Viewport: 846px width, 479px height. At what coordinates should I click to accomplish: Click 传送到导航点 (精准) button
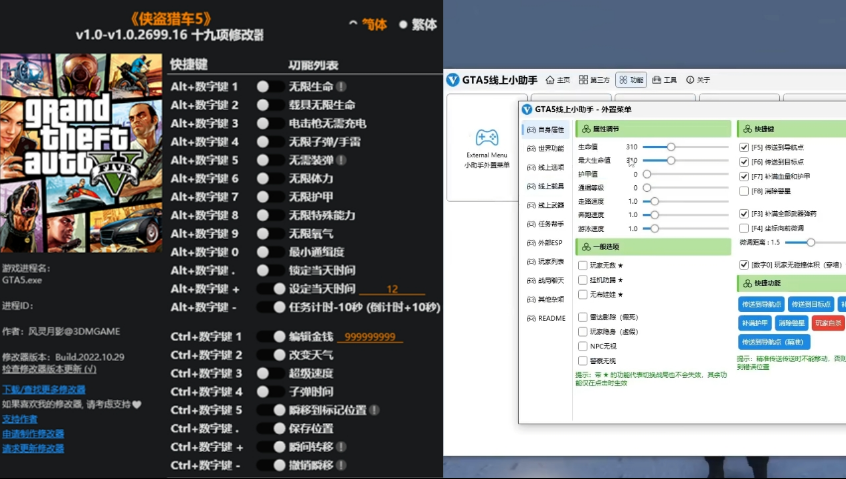pyautogui.click(x=774, y=341)
